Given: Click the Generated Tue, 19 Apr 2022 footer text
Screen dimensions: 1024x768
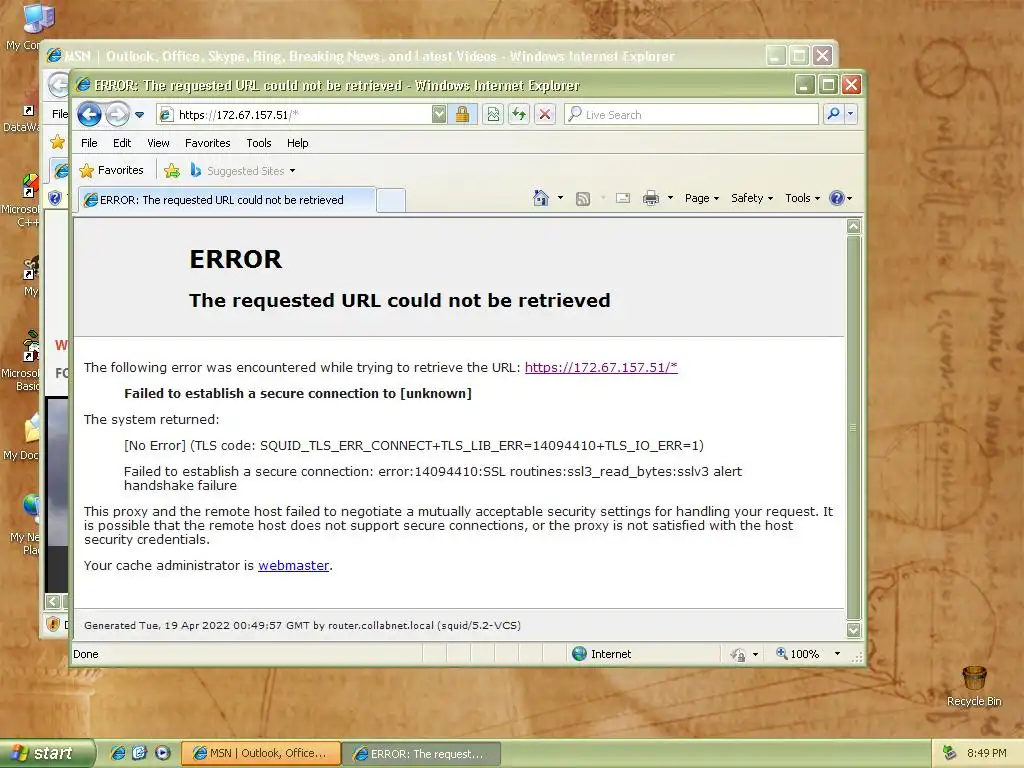Looking at the screenshot, I should [x=302, y=626].
